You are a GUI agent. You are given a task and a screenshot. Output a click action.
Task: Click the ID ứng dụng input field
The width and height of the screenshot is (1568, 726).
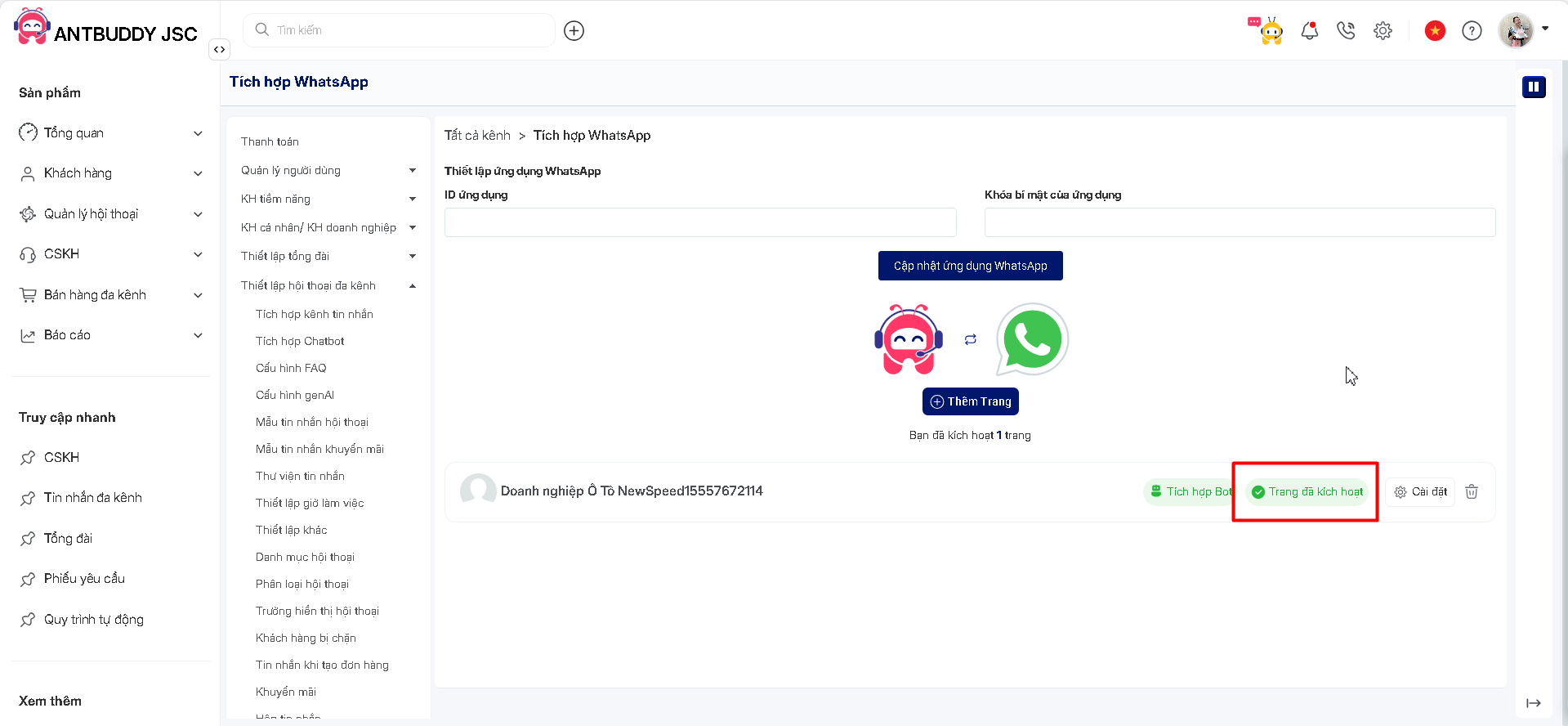[700, 222]
